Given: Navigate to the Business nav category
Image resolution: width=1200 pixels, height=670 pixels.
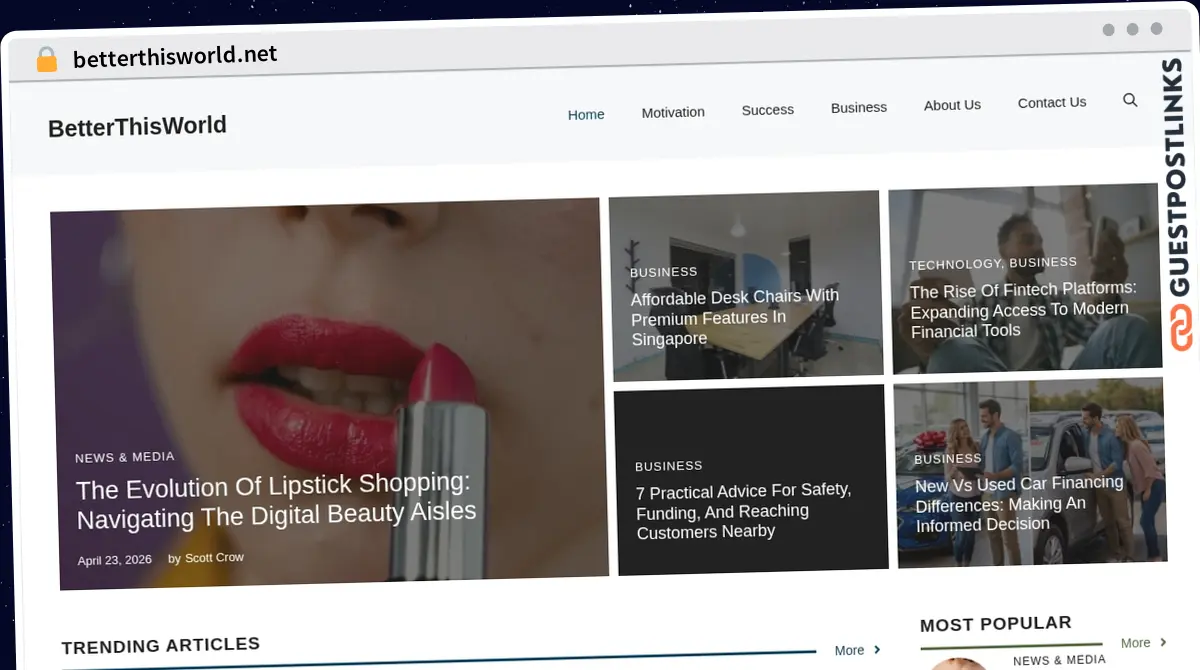Looking at the screenshot, I should 858,107.
